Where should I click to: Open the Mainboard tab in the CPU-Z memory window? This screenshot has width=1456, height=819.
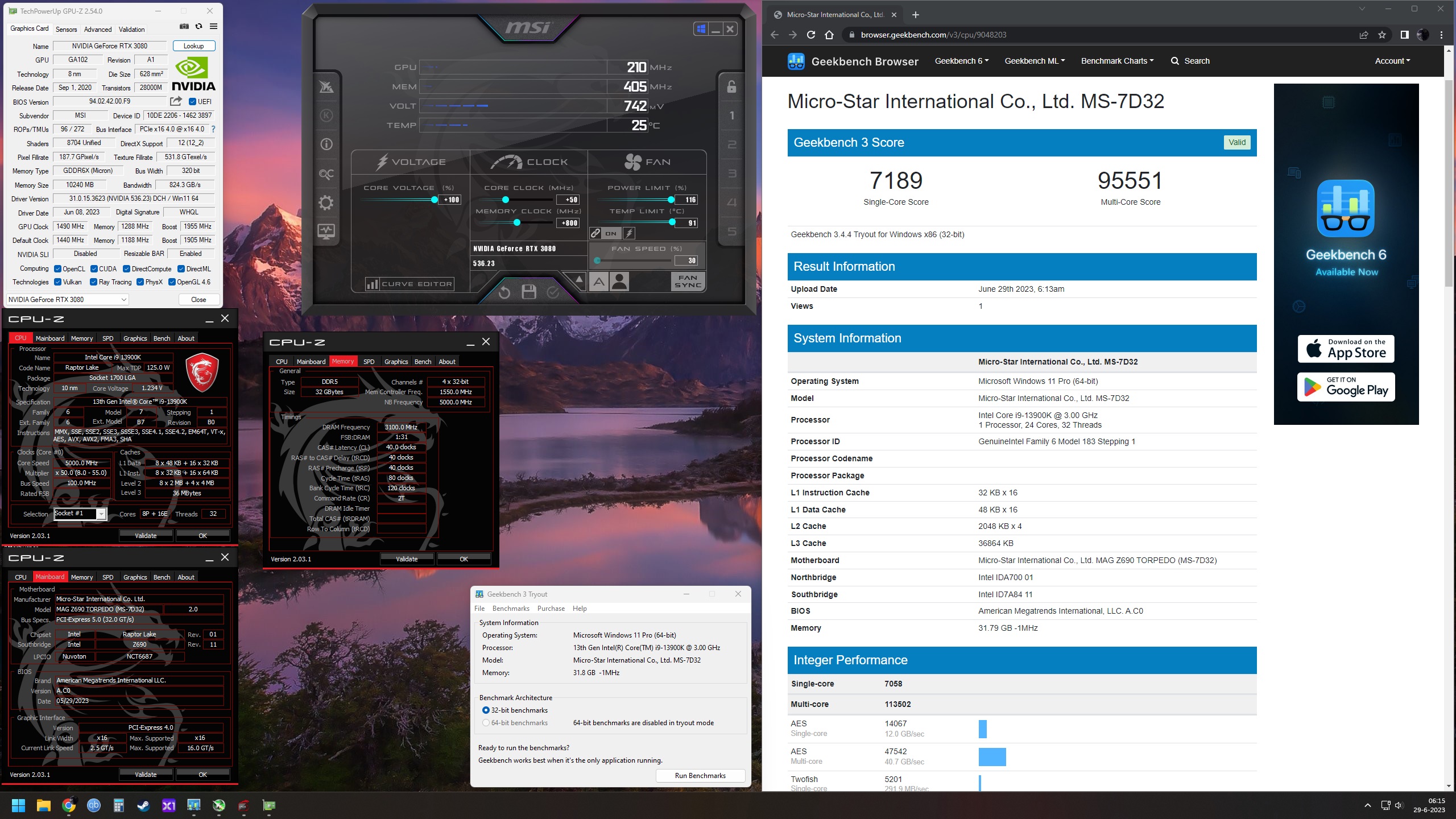311,362
